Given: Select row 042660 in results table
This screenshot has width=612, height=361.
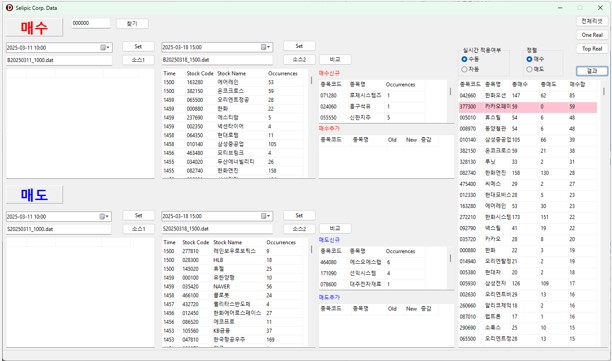Looking at the screenshot, I should (528, 96).
